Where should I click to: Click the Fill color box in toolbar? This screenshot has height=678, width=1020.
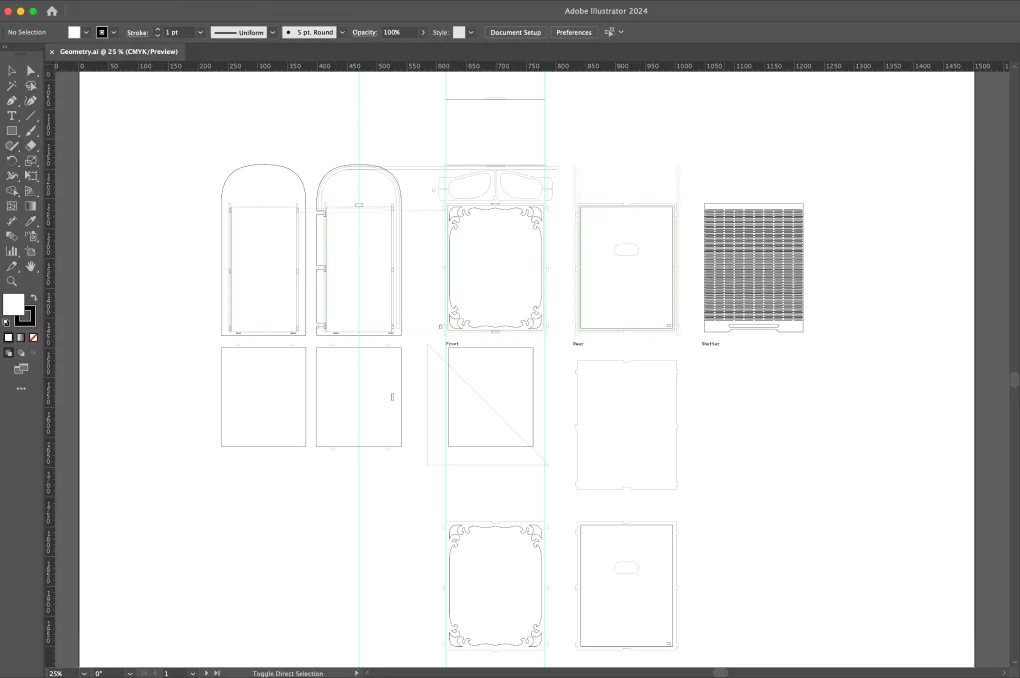pos(13,304)
